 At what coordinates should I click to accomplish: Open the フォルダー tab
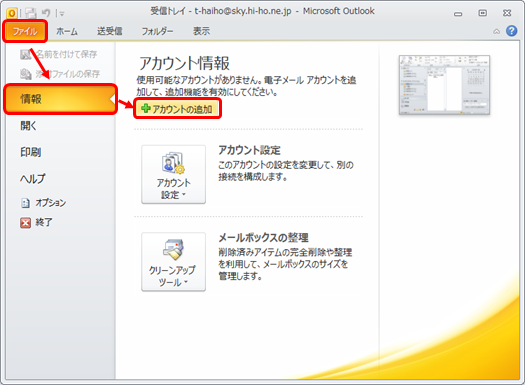157,31
